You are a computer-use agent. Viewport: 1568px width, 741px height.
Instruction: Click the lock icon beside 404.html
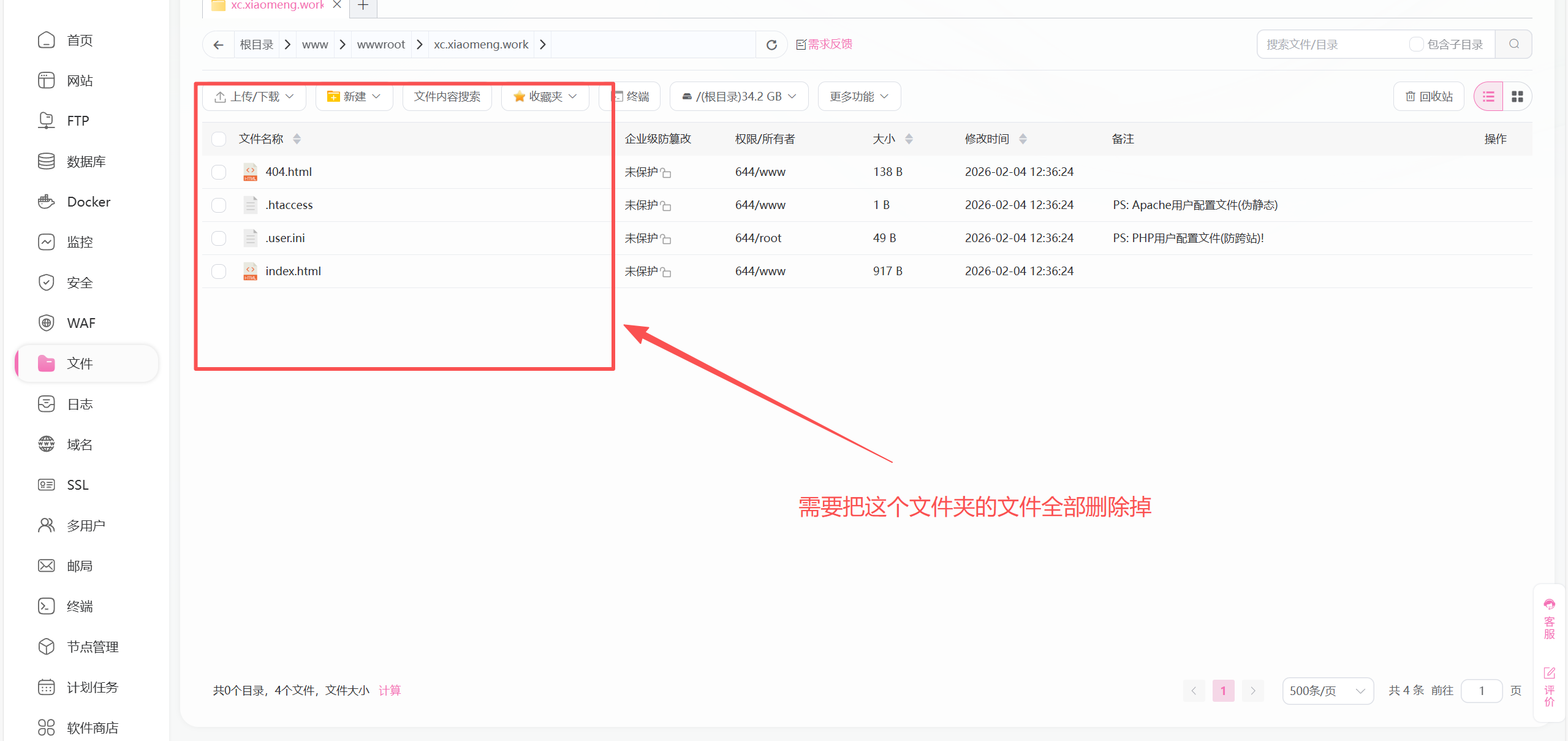(666, 173)
